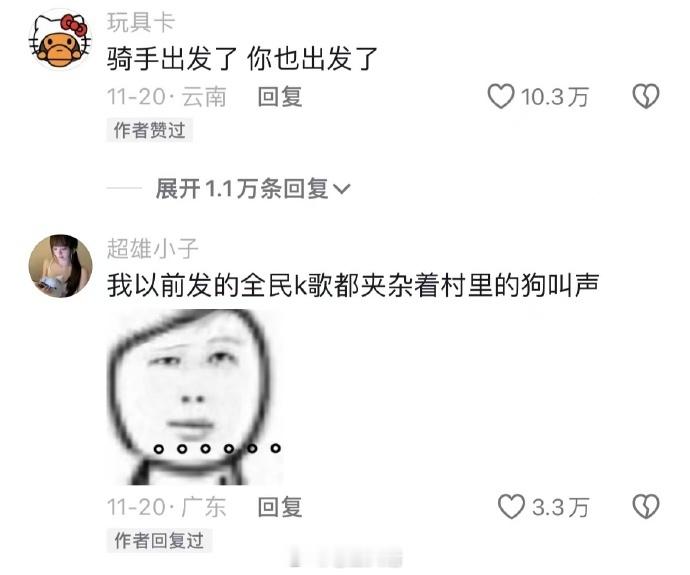Like the comment by 超雄小子
This screenshot has height=575, width=690.
[x=511, y=506]
